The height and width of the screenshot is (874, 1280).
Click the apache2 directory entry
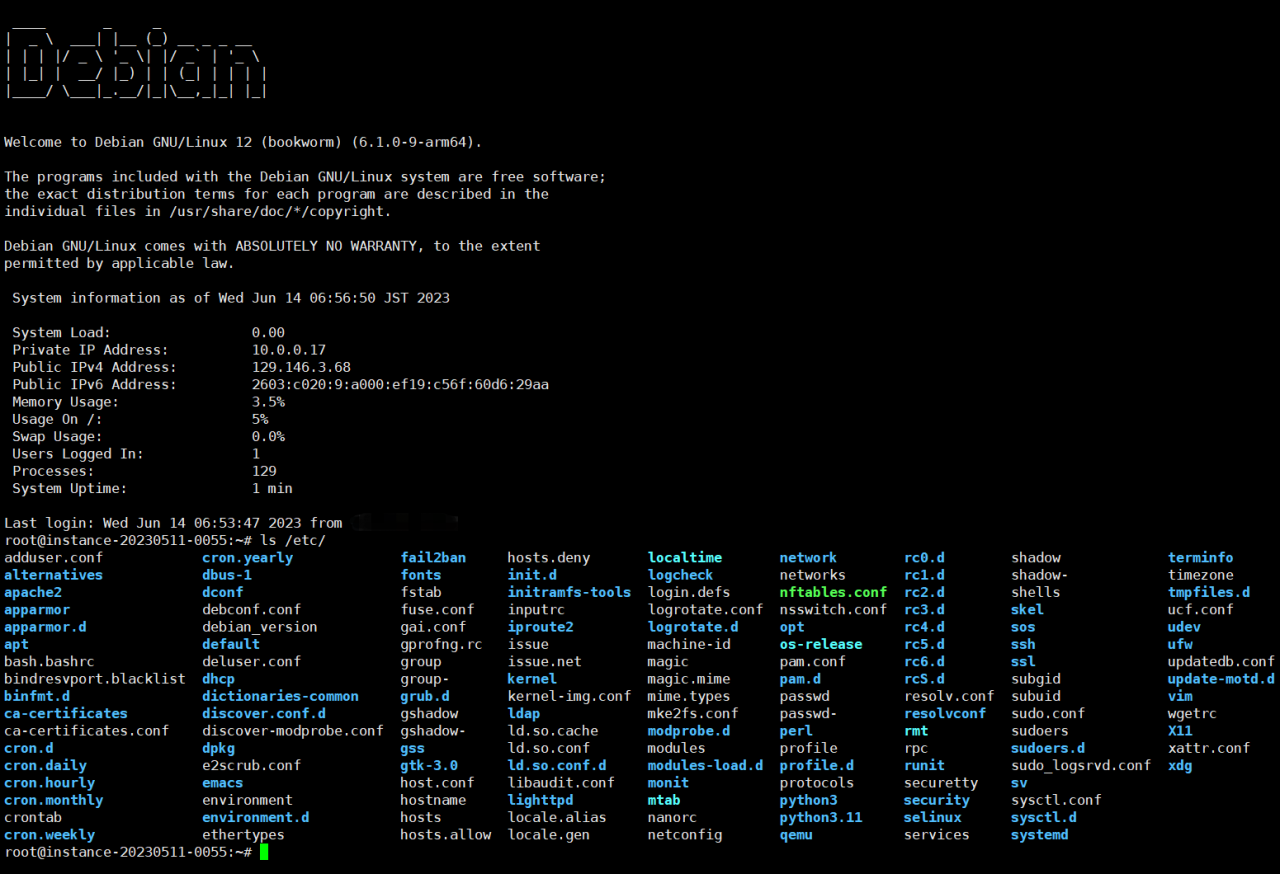click(33, 592)
